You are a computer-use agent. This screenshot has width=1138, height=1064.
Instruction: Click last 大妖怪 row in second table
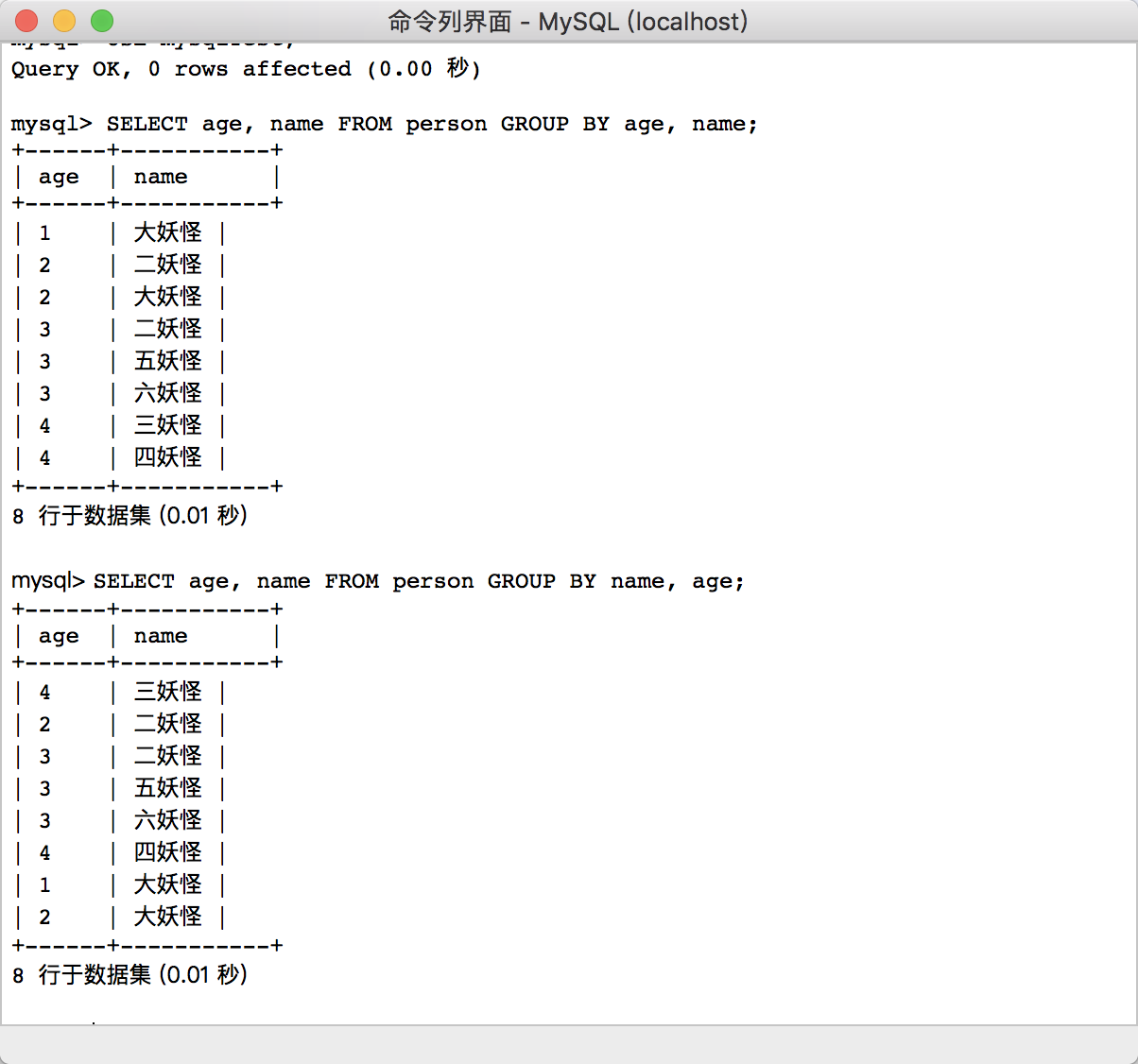click(168, 917)
